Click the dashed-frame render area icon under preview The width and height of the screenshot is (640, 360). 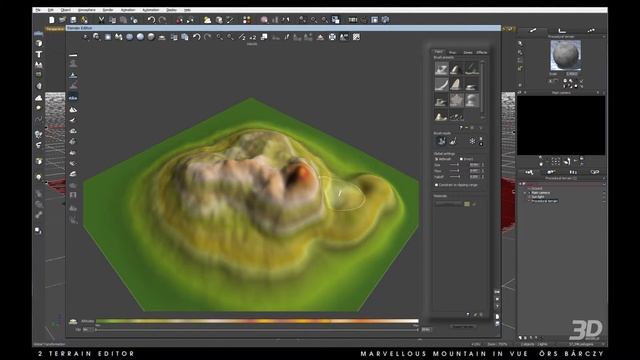pyautogui.click(x=556, y=161)
